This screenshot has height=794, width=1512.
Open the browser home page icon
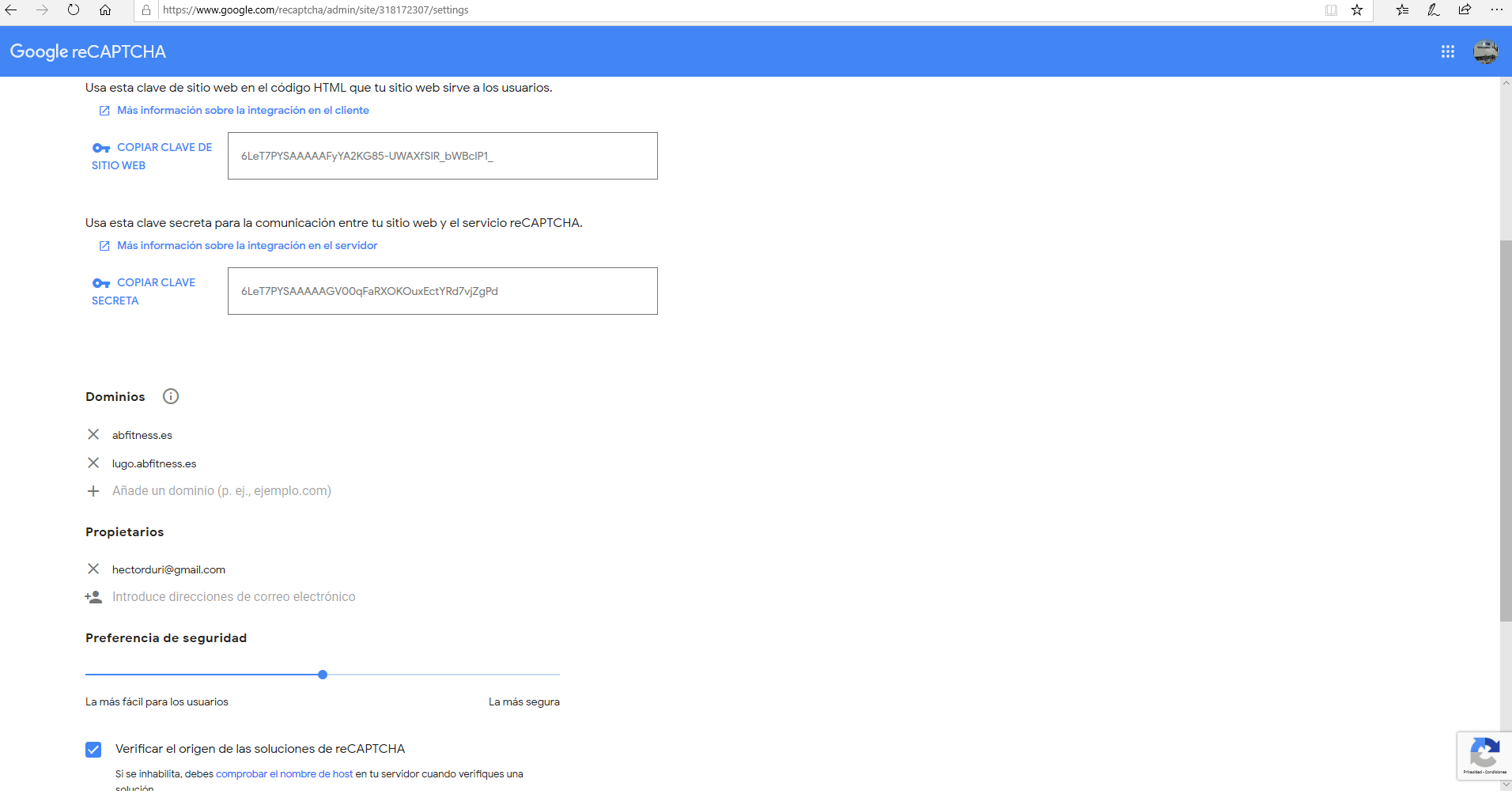pyautogui.click(x=104, y=9)
